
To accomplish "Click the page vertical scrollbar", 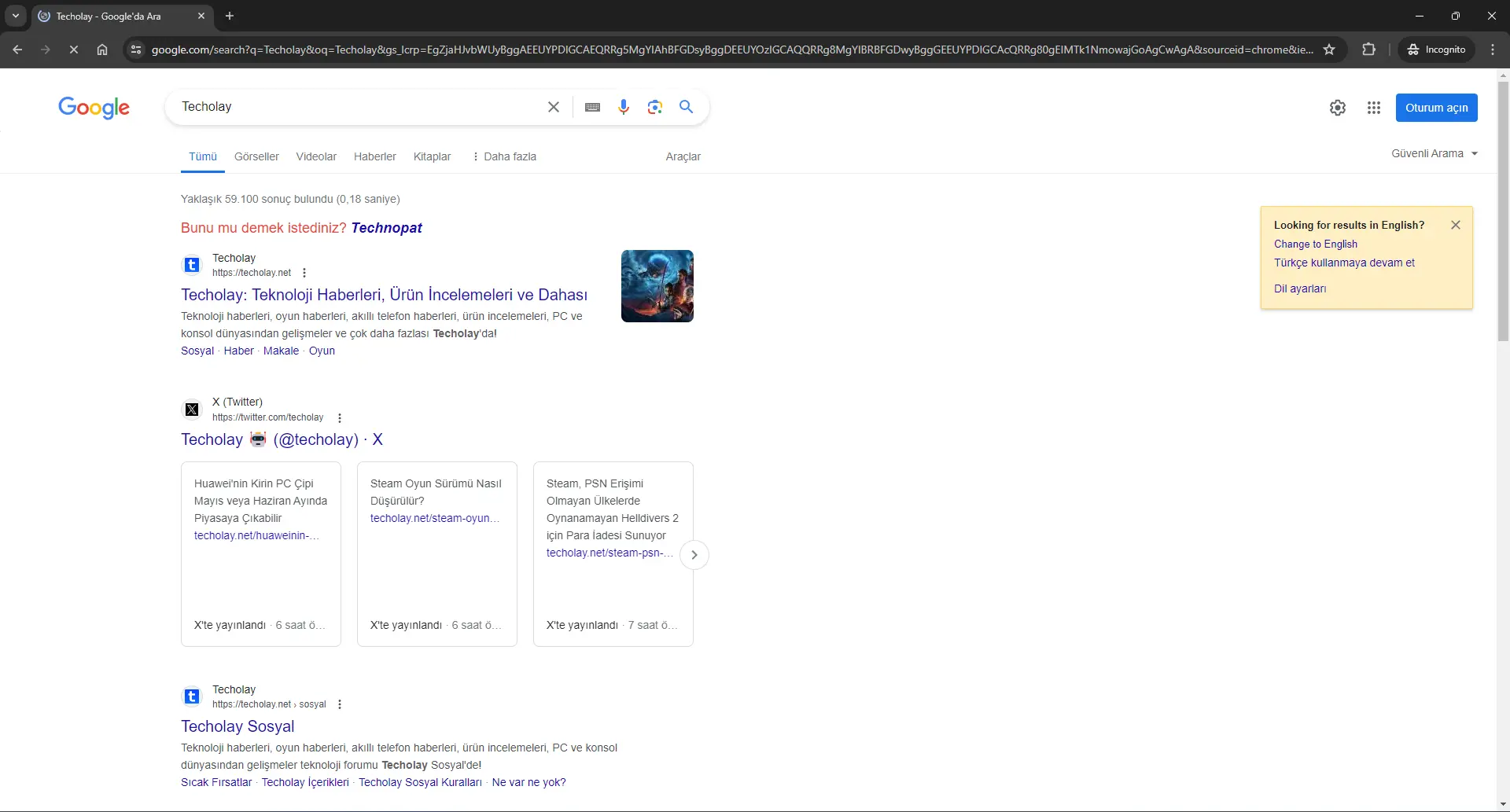I will click(x=1503, y=212).
